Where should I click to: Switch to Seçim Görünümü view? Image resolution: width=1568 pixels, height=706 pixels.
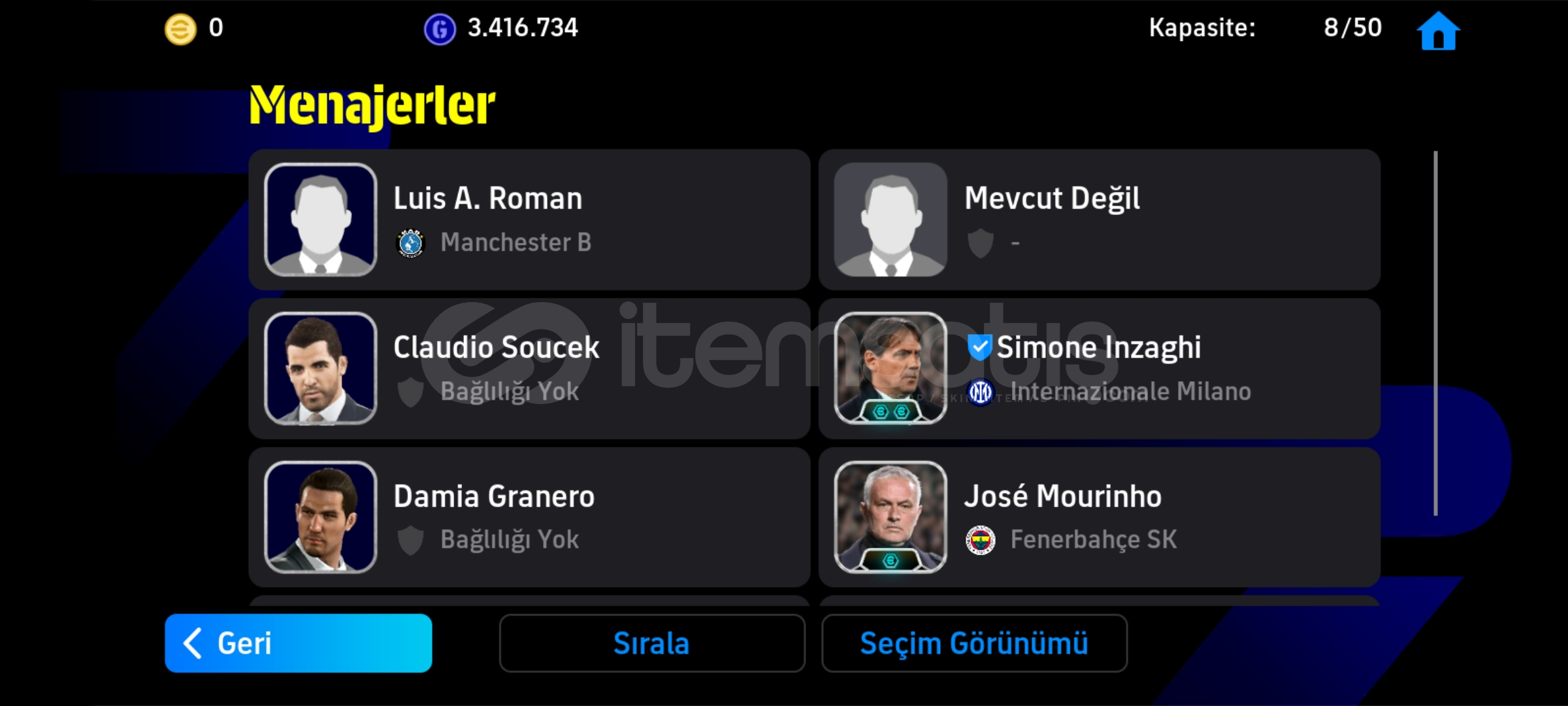[974, 643]
